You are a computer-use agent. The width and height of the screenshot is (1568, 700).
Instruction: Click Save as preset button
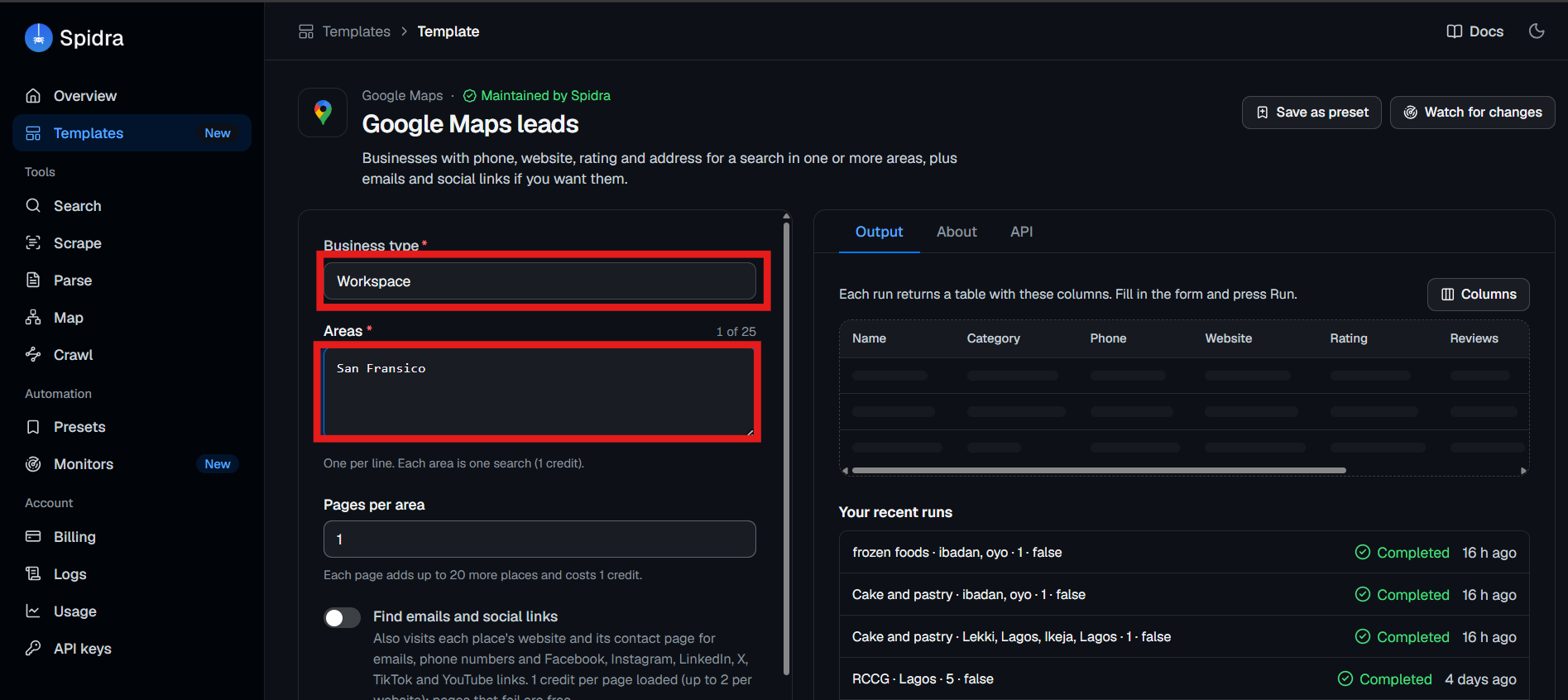1311,113
